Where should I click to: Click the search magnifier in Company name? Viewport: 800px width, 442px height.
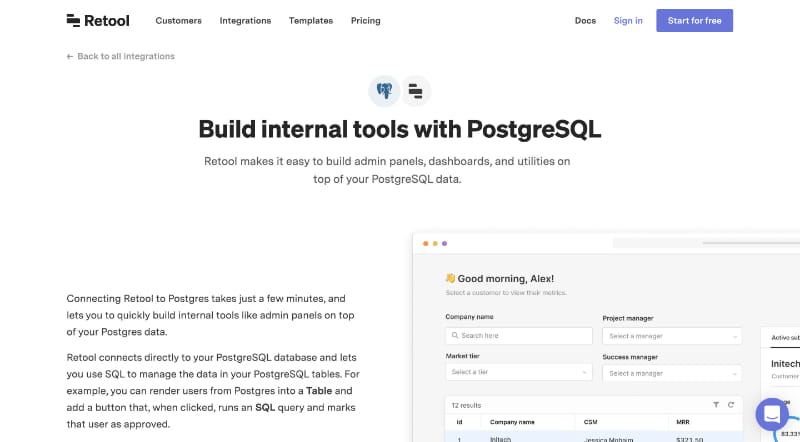455,335
